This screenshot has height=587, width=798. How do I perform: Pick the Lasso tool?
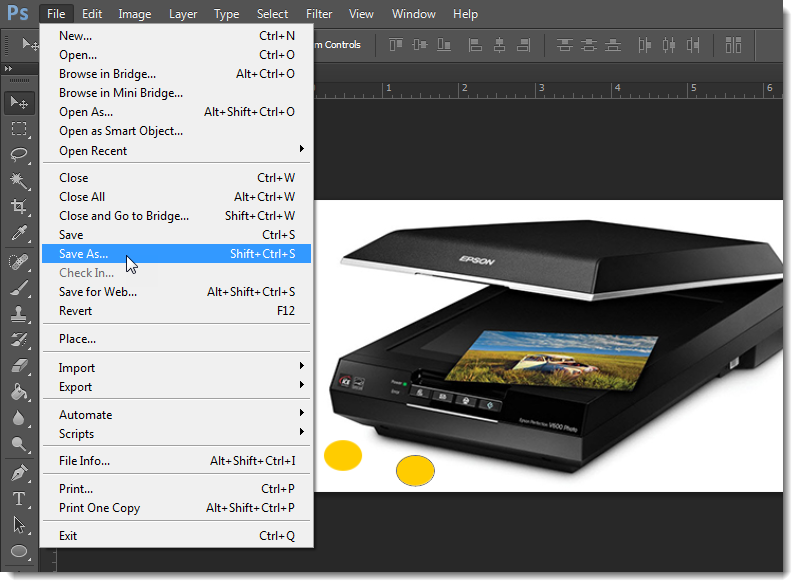[x=19, y=154]
